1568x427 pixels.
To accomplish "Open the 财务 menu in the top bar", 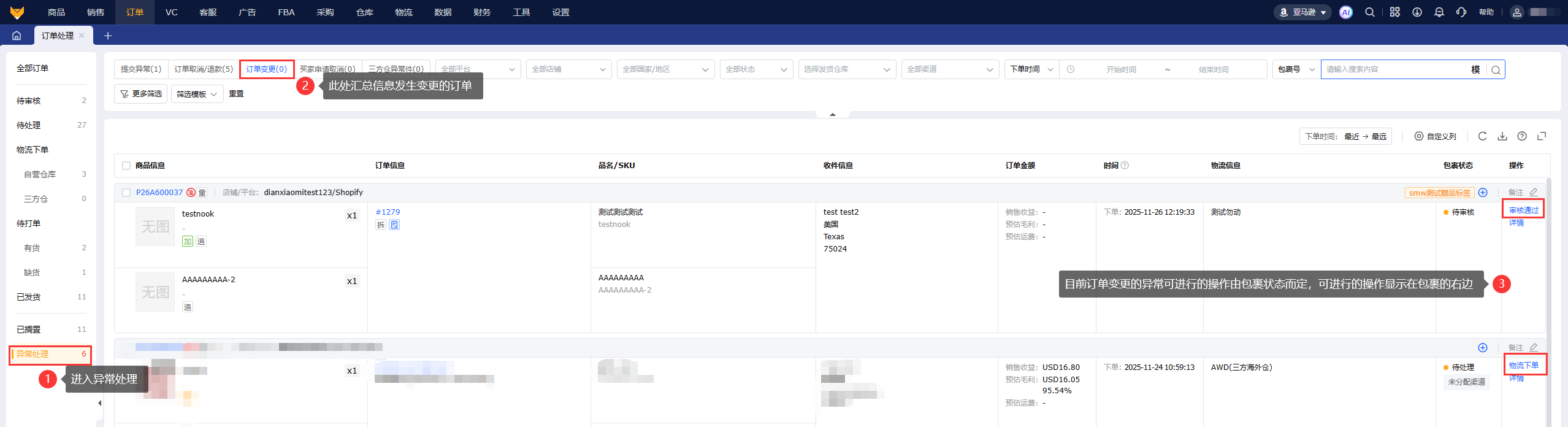I will (x=482, y=12).
